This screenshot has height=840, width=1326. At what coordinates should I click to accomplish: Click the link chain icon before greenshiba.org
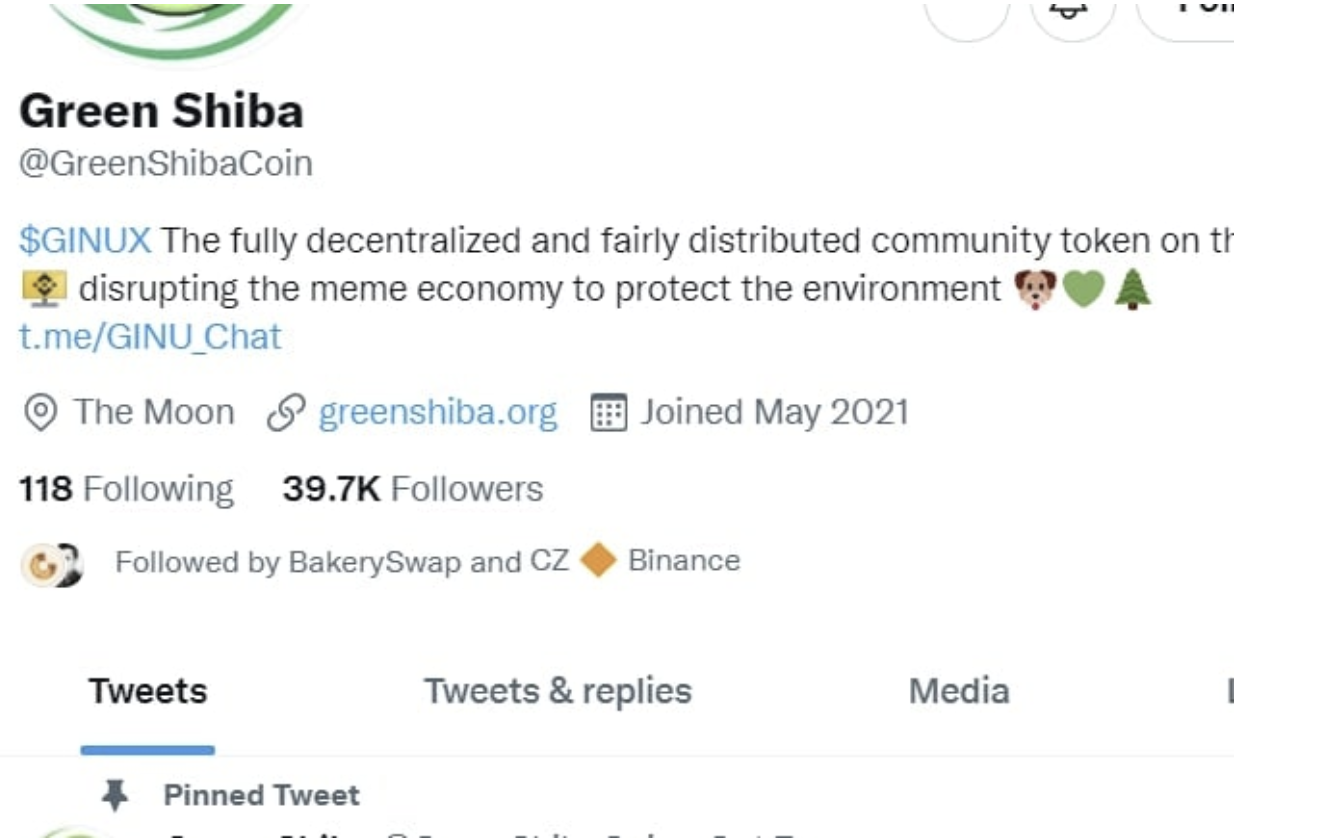(x=287, y=410)
